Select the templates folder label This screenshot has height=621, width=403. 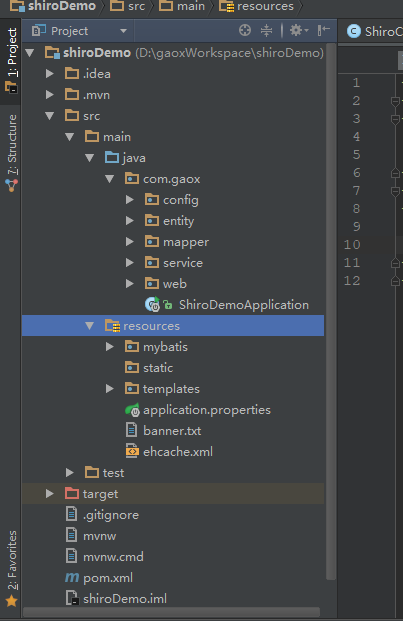pyautogui.click(x=171, y=389)
